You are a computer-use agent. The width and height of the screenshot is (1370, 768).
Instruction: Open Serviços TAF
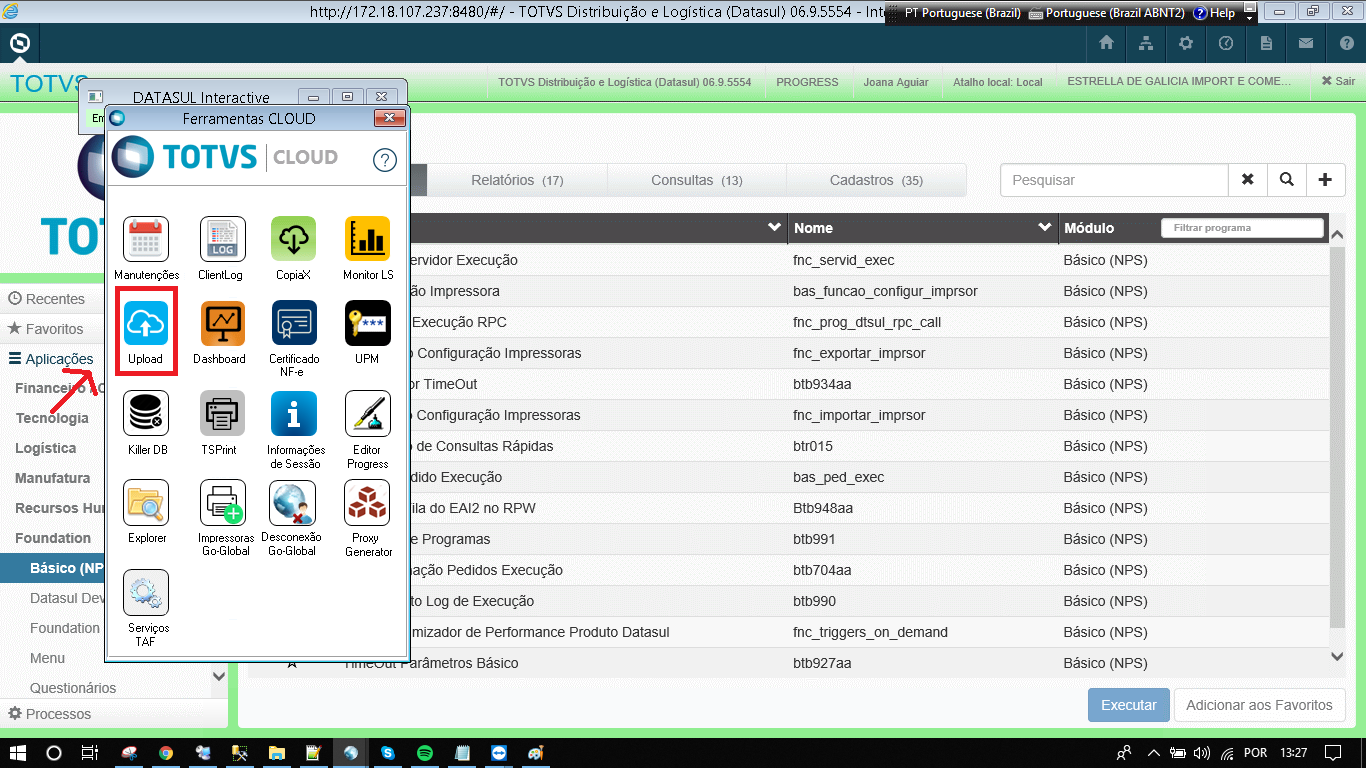pyautogui.click(x=146, y=593)
